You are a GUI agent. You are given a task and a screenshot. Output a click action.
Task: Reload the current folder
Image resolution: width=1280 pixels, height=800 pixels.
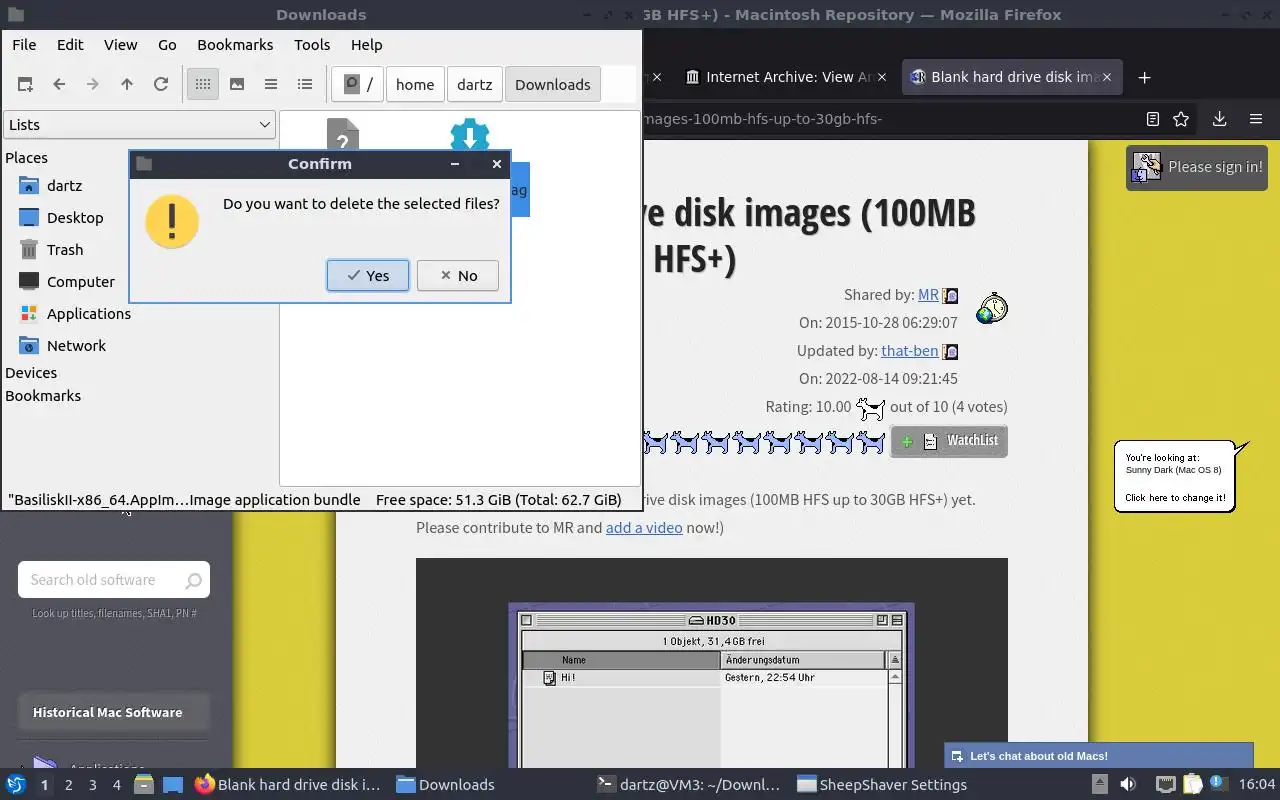(x=161, y=85)
